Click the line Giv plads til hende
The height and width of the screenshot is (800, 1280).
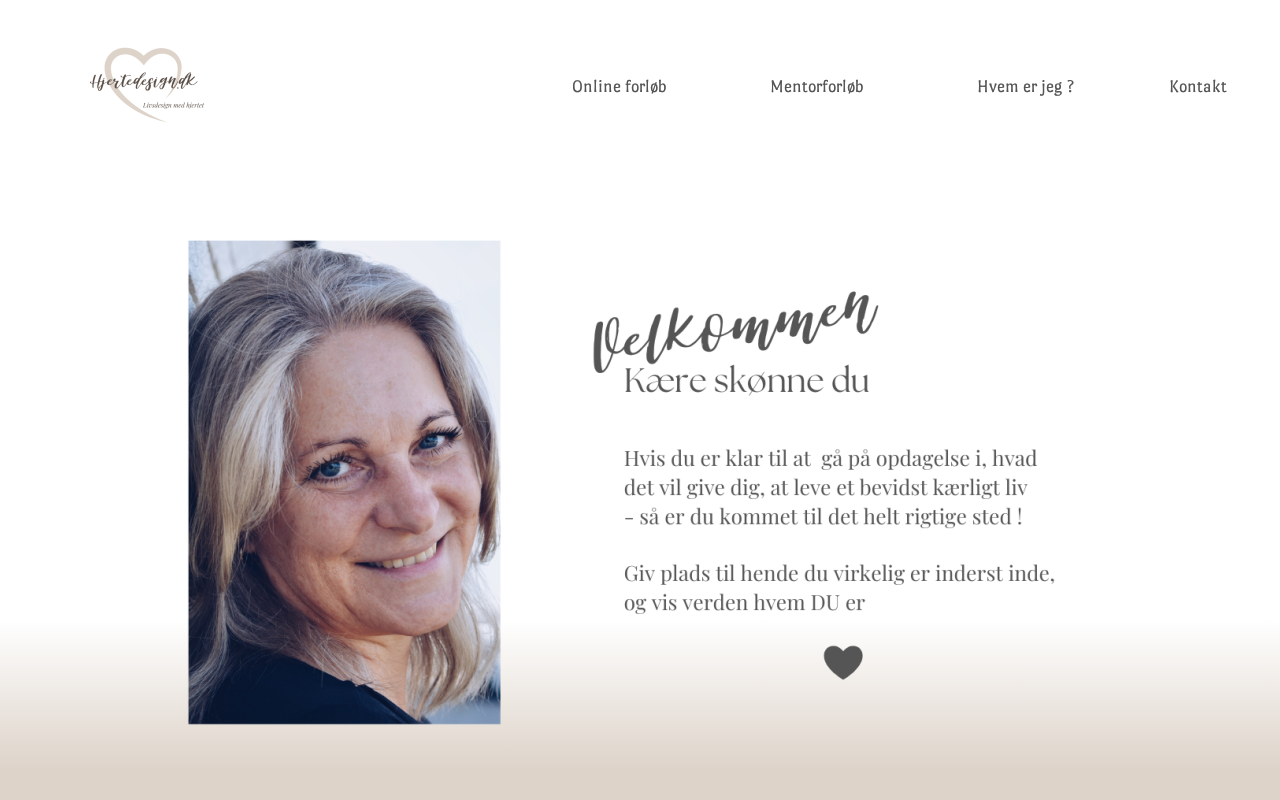pos(839,574)
